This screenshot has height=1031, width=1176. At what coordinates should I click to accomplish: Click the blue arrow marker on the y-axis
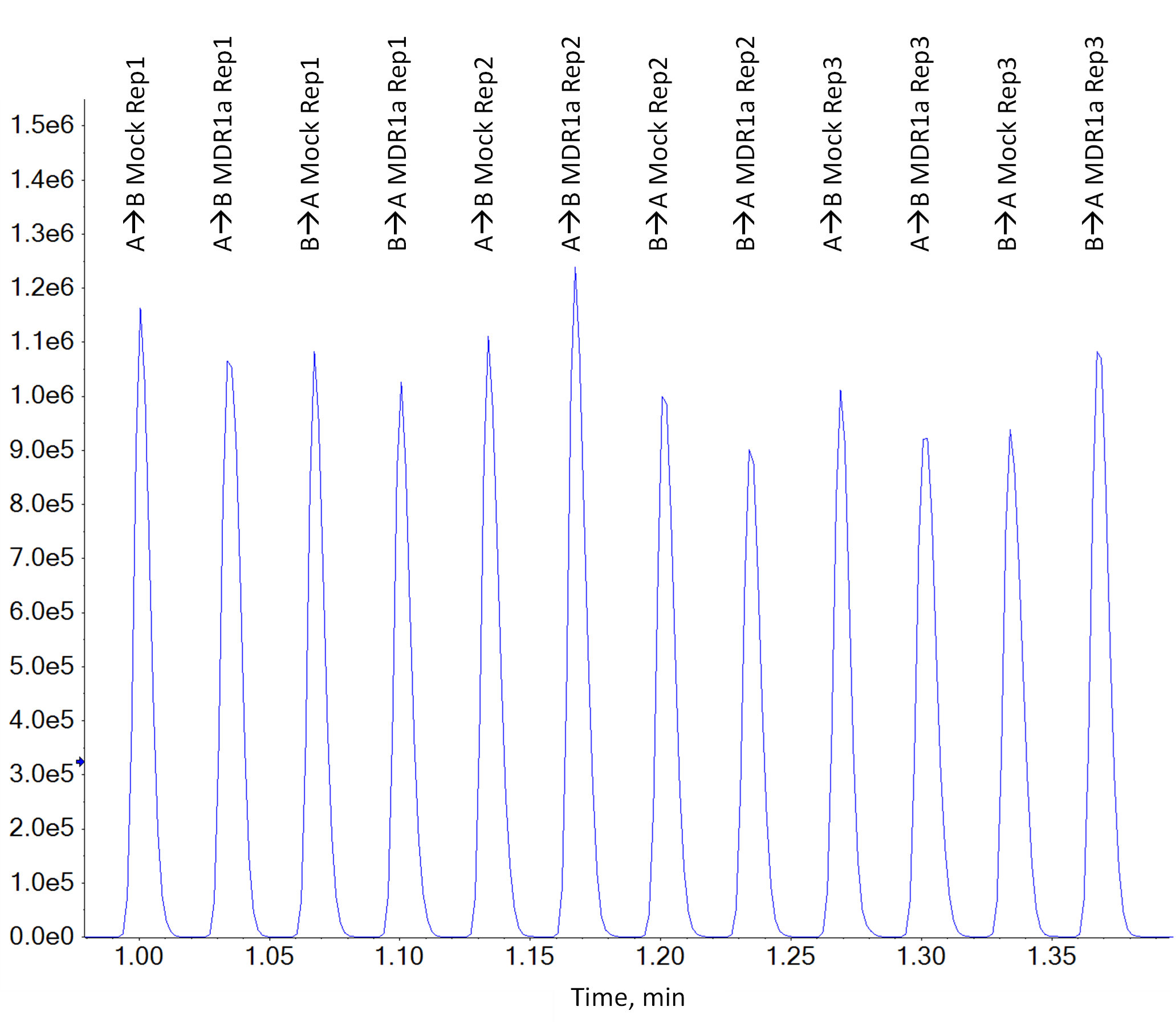click(80, 762)
